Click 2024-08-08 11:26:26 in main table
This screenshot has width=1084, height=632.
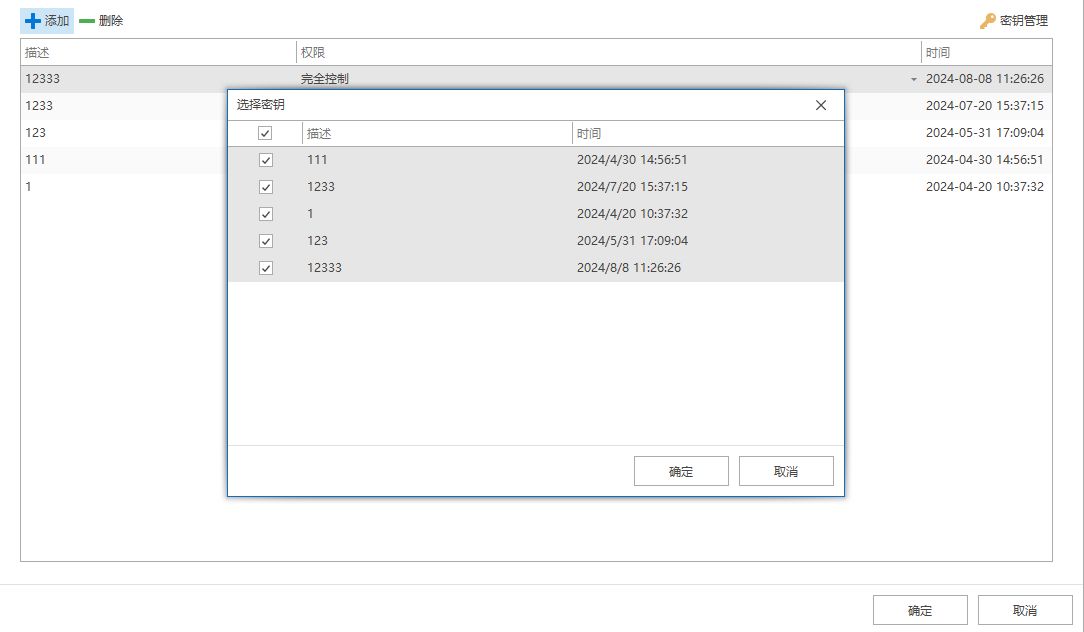click(984, 79)
